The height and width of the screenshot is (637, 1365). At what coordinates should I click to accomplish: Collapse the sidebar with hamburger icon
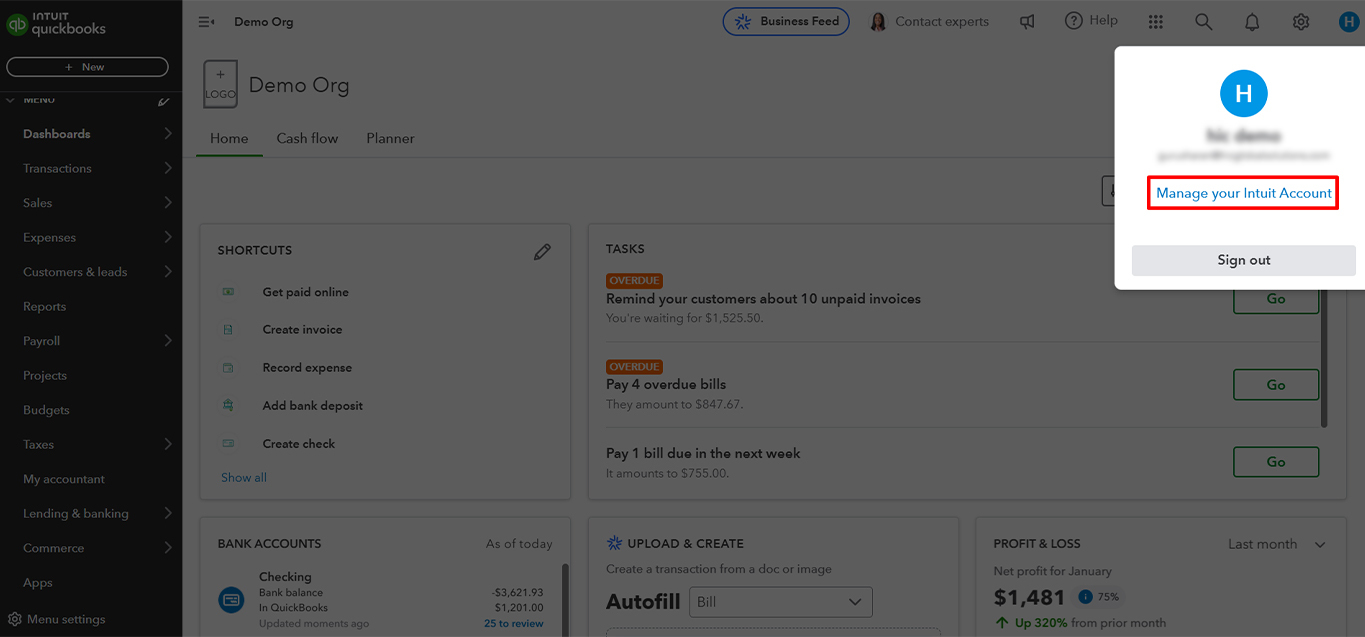click(x=207, y=21)
